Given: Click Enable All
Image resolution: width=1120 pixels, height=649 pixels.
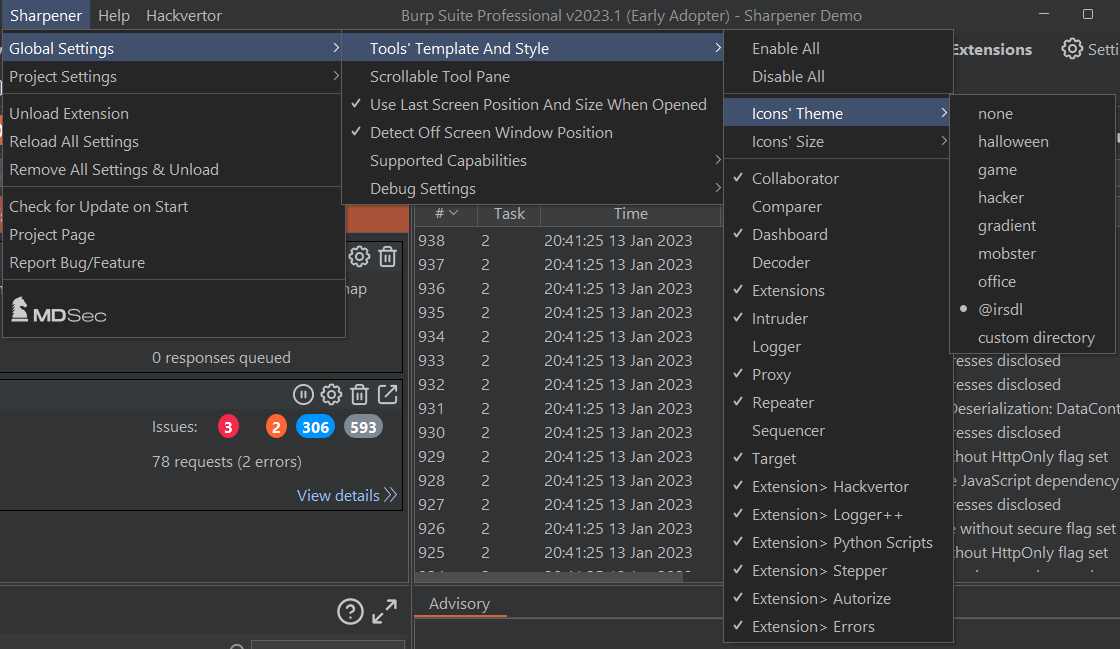Looking at the screenshot, I should click(838, 49).
